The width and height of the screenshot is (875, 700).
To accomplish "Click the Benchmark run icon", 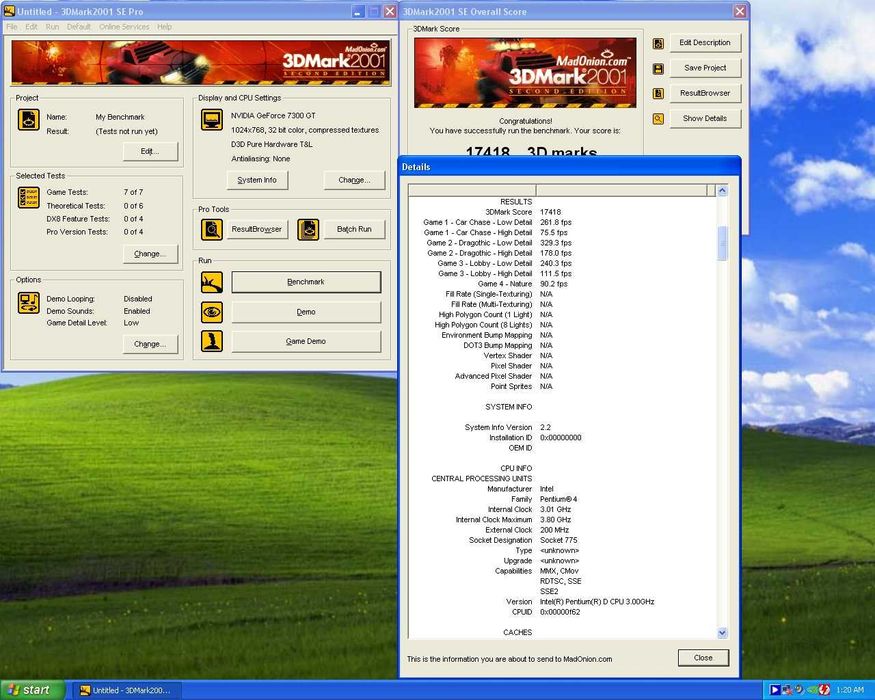I will (212, 282).
